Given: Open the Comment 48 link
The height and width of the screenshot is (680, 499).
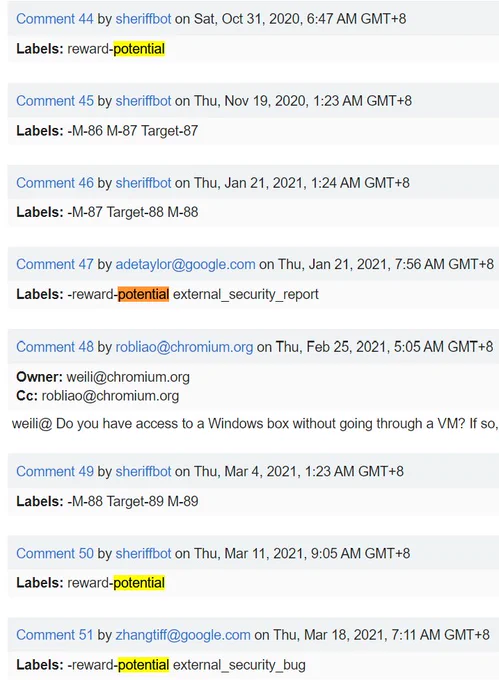Looking at the screenshot, I should tap(55, 347).
